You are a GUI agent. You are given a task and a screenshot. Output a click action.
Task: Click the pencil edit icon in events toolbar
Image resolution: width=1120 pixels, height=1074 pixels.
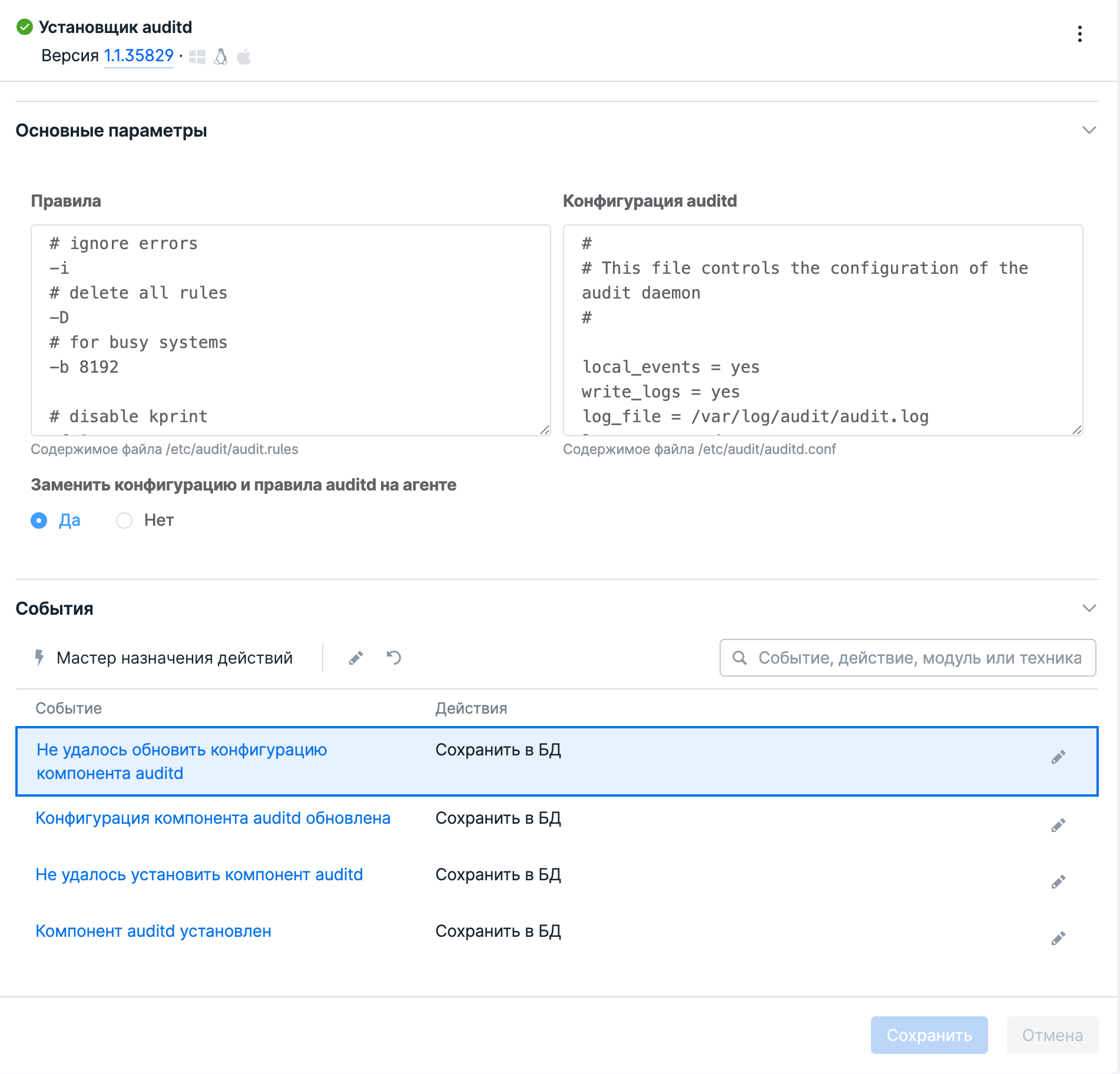(x=356, y=658)
